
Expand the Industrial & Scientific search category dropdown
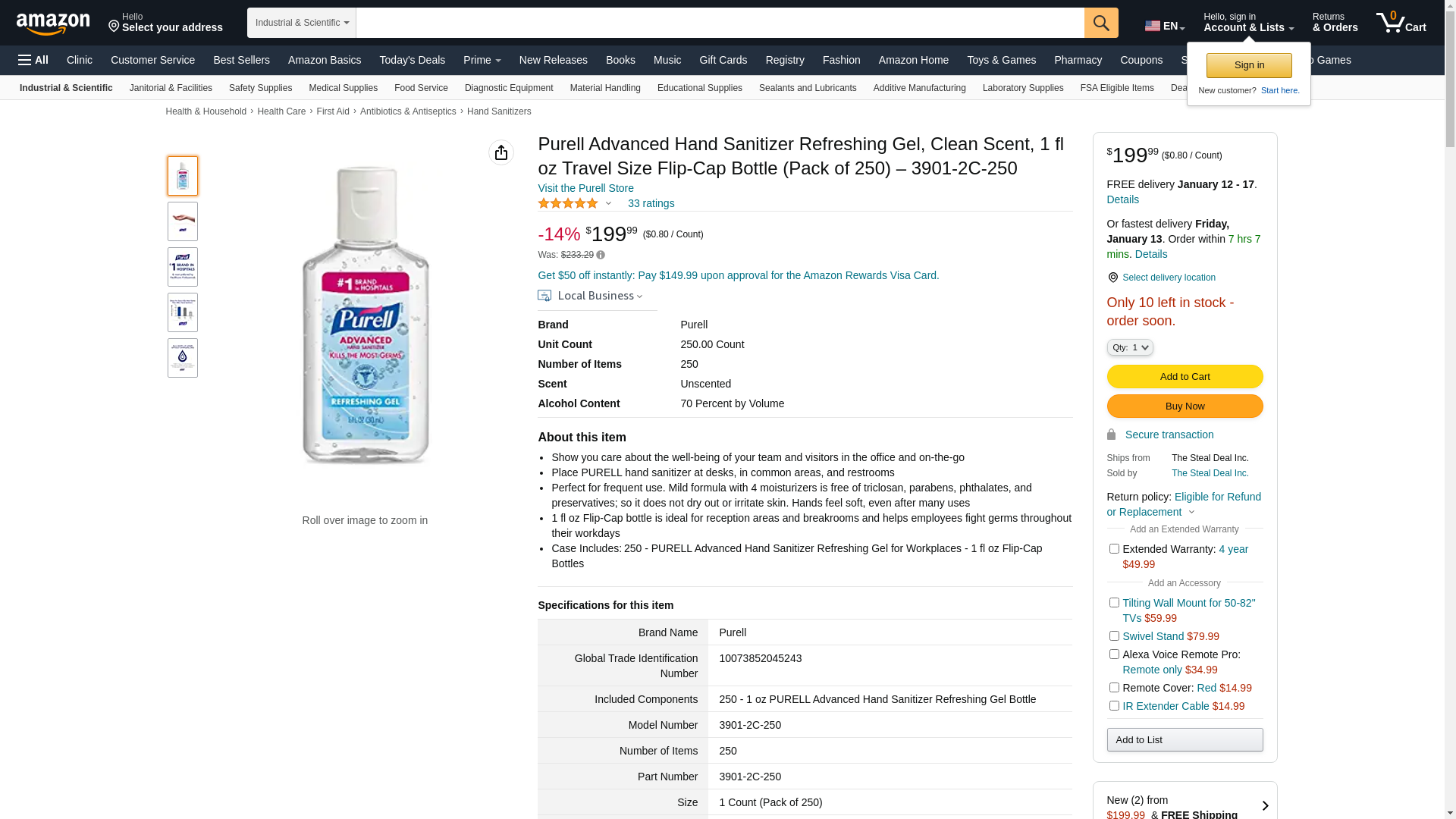click(302, 23)
